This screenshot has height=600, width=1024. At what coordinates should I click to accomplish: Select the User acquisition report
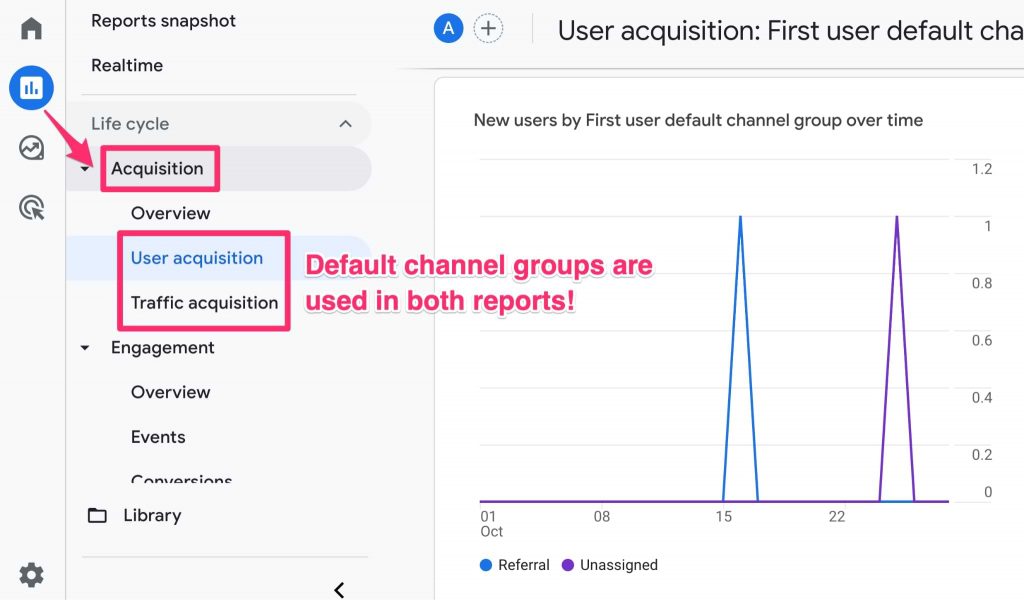point(199,257)
